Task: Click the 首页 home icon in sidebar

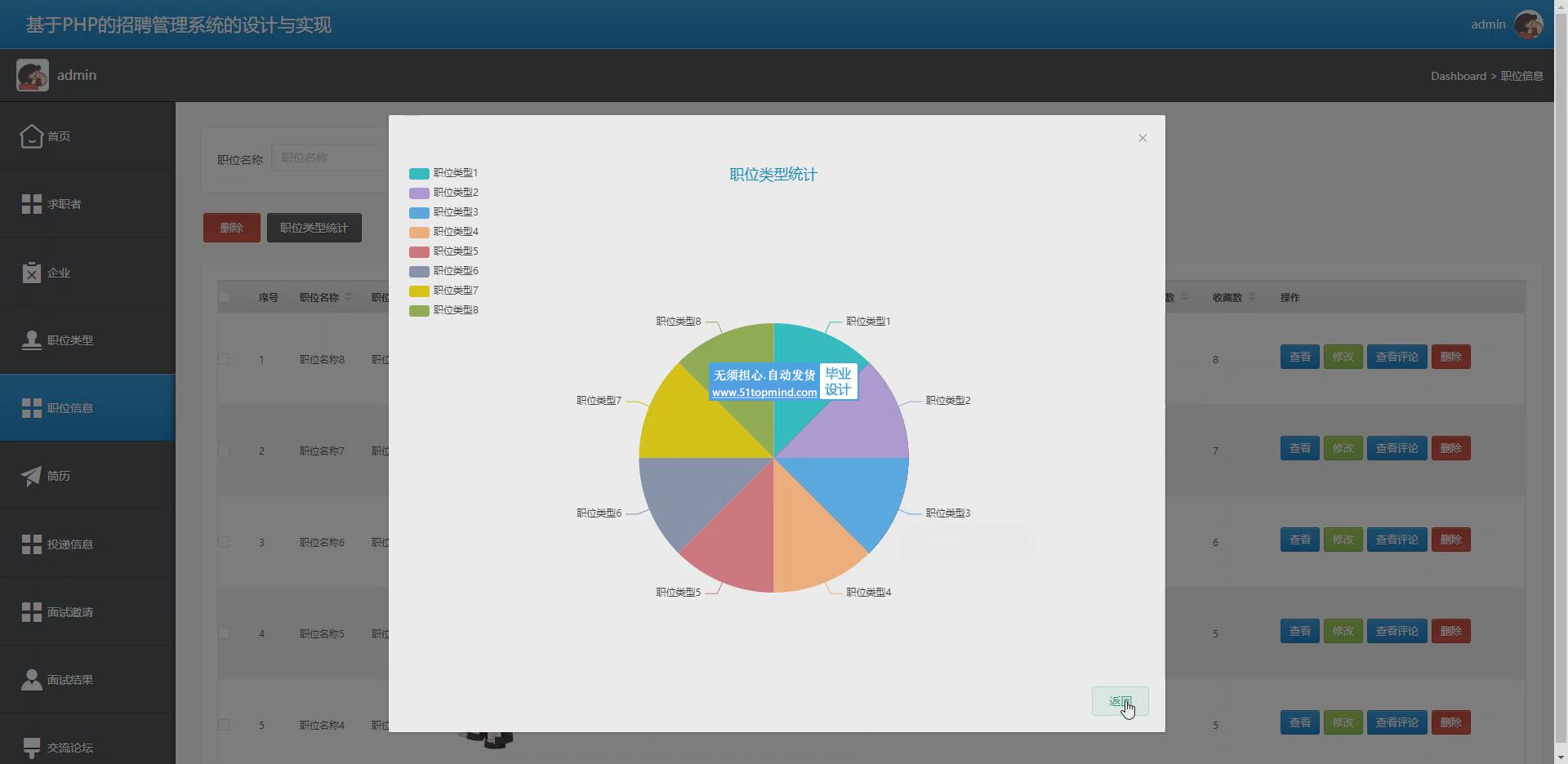Action: pyautogui.click(x=31, y=136)
